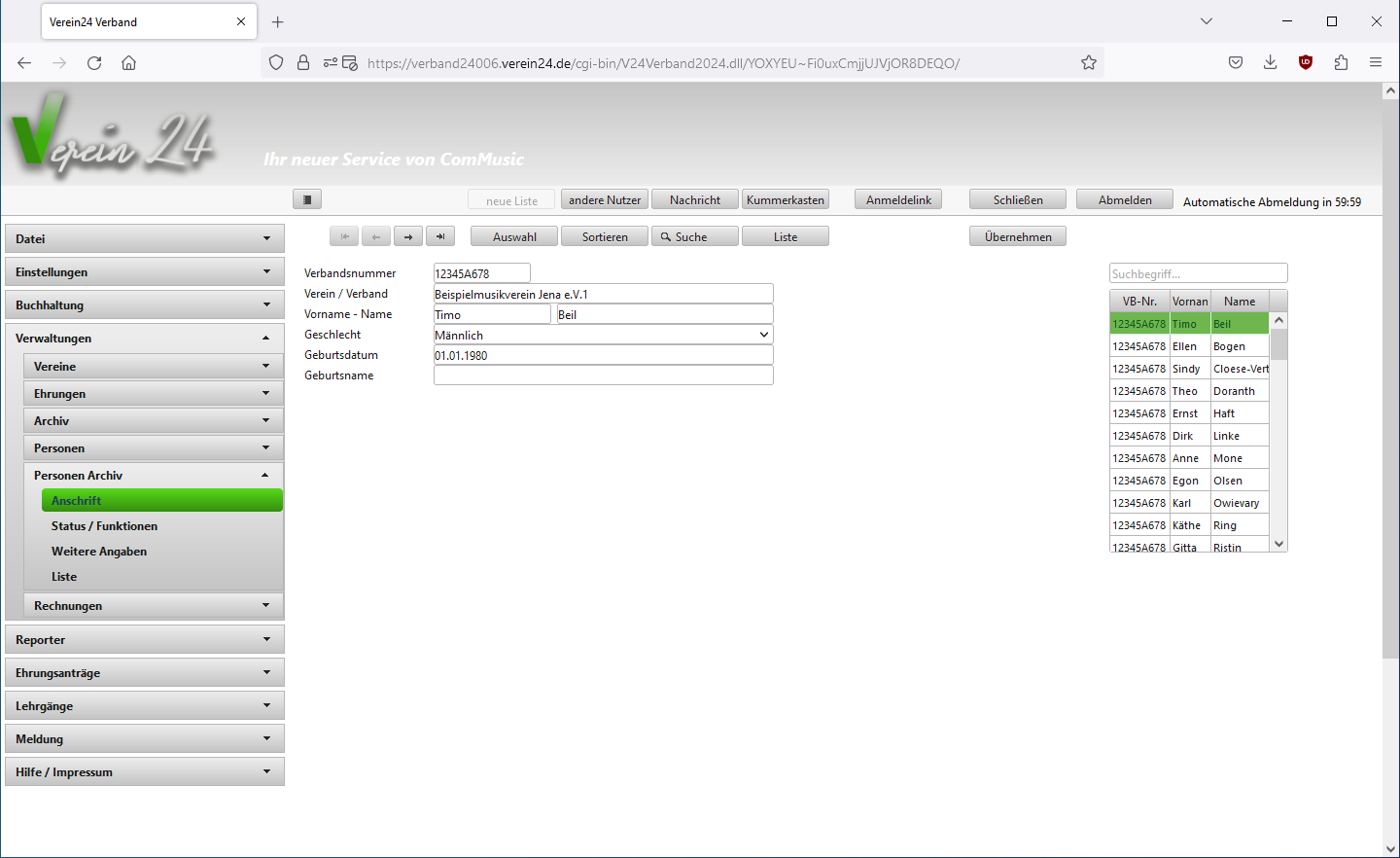Image resolution: width=1400 pixels, height=858 pixels.
Task: Bookmark this page with the star icon
Action: pos(1089,63)
